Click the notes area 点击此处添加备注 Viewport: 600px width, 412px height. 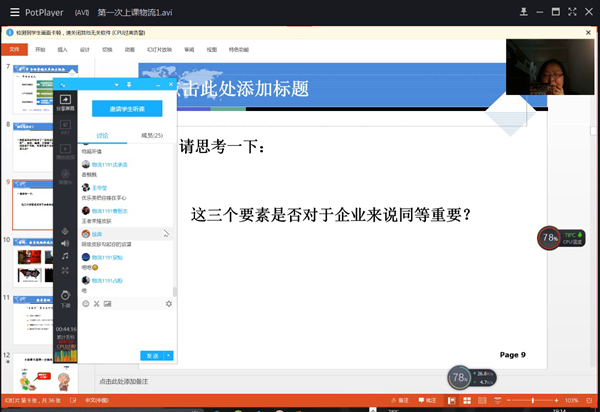123,381
